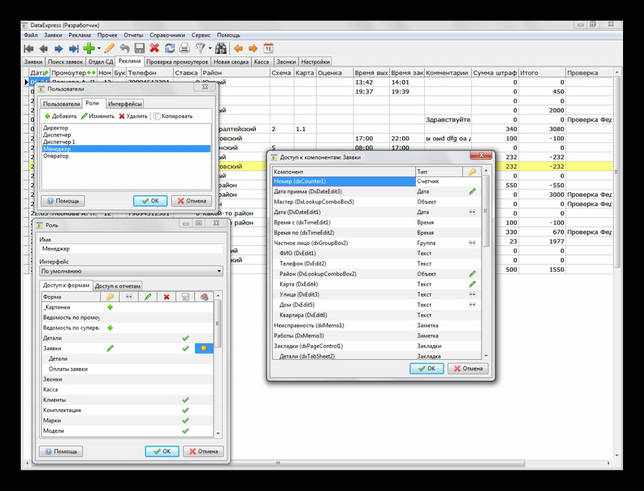Expand dropdown arrow next to filter icon

(210, 48)
